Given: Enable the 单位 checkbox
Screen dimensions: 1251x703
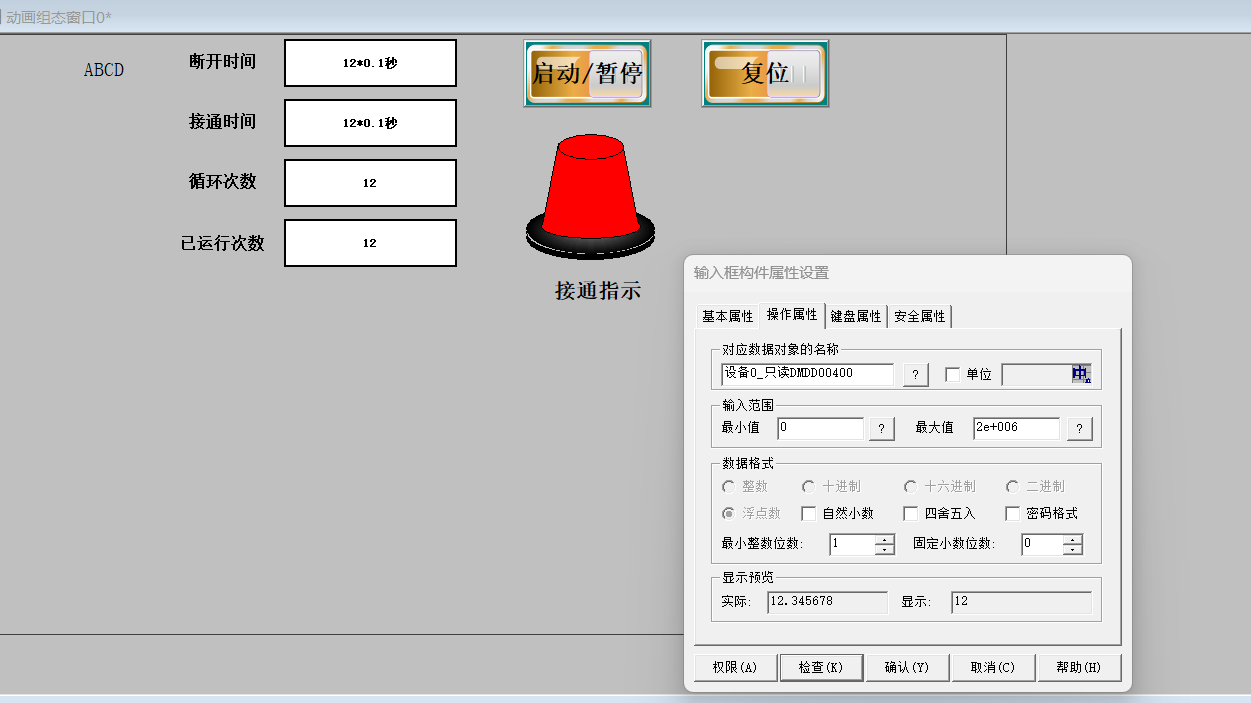Looking at the screenshot, I should point(953,375).
